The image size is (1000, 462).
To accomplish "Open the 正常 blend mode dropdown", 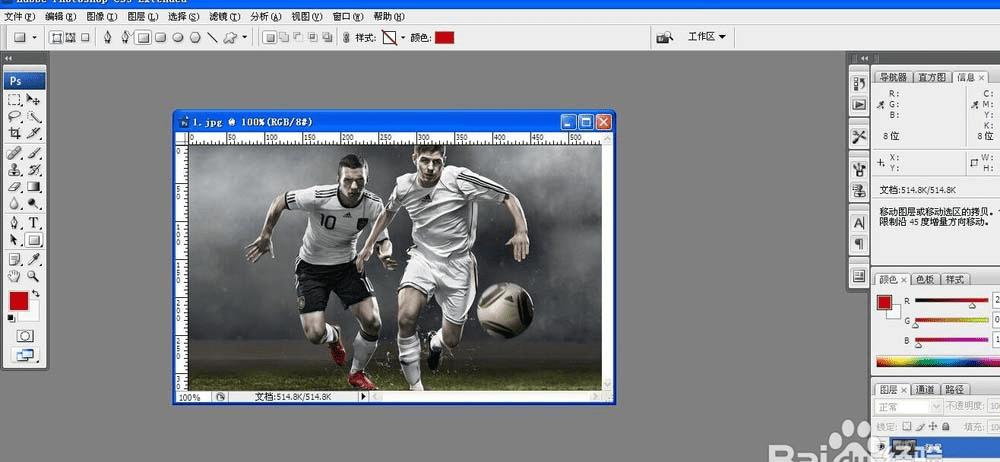I will point(907,406).
